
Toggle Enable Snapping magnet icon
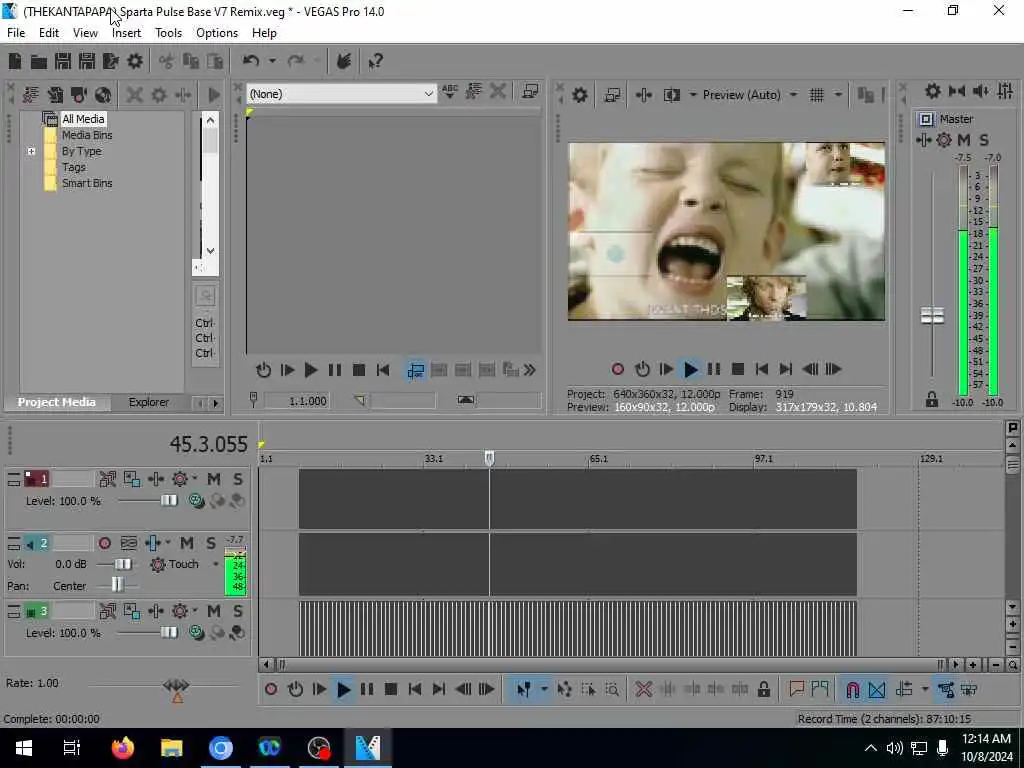852,690
